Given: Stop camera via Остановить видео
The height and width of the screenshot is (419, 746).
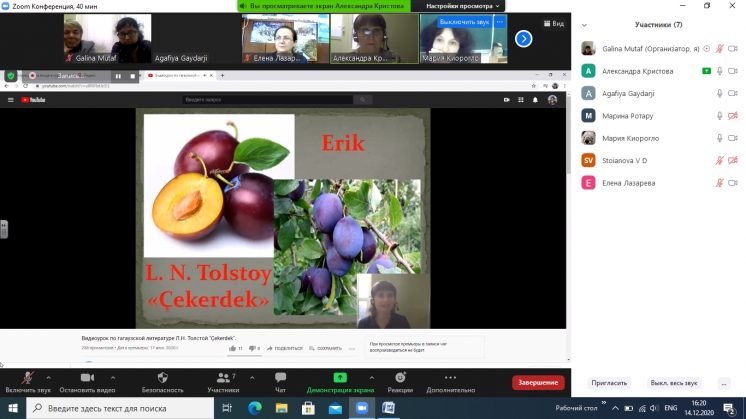Looking at the screenshot, I should pyautogui.click(x=87, y=382).
